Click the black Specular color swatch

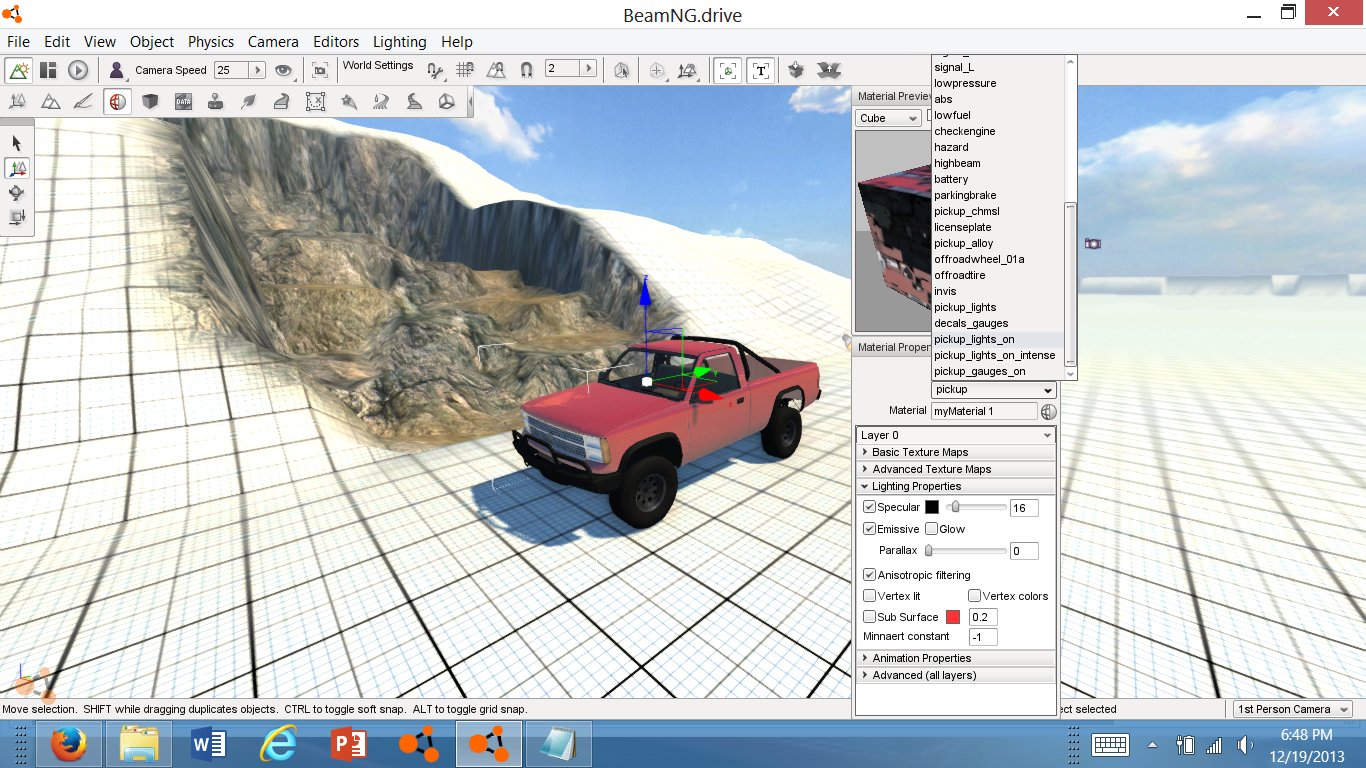tap(932, 507)
